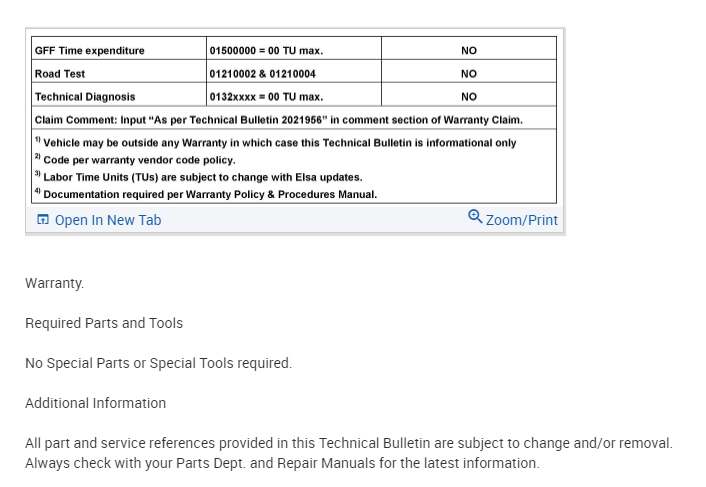Click the NO cell in GFF Time row
Image resolution: width=706 pixels, height=487 pixels.
(x=468, y=50)
